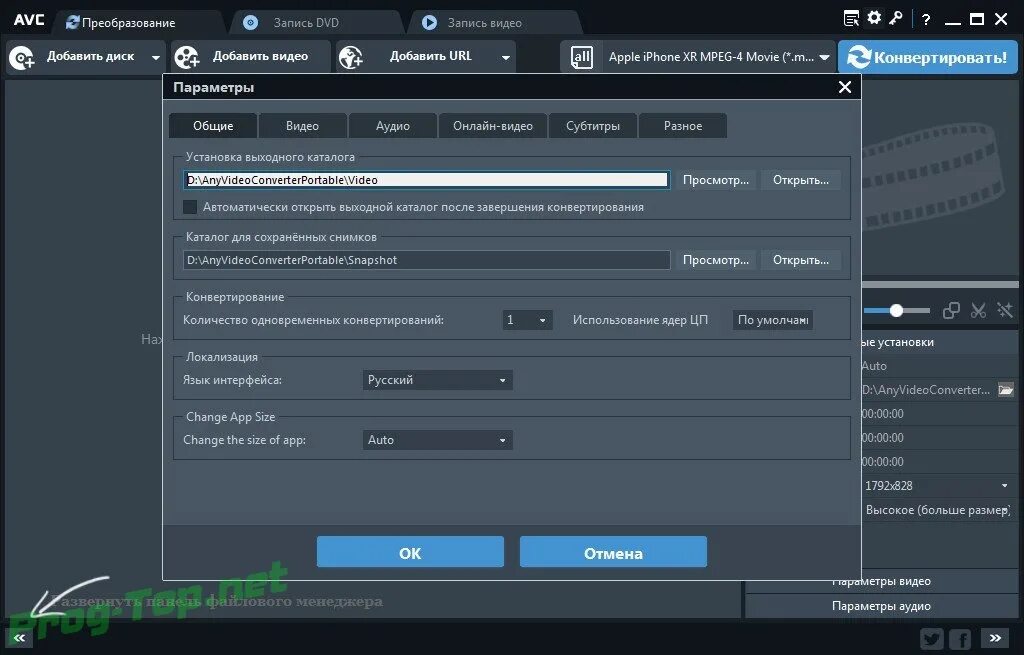
Task: Expand the Add URL dropdown arrow
Action: 505,57
